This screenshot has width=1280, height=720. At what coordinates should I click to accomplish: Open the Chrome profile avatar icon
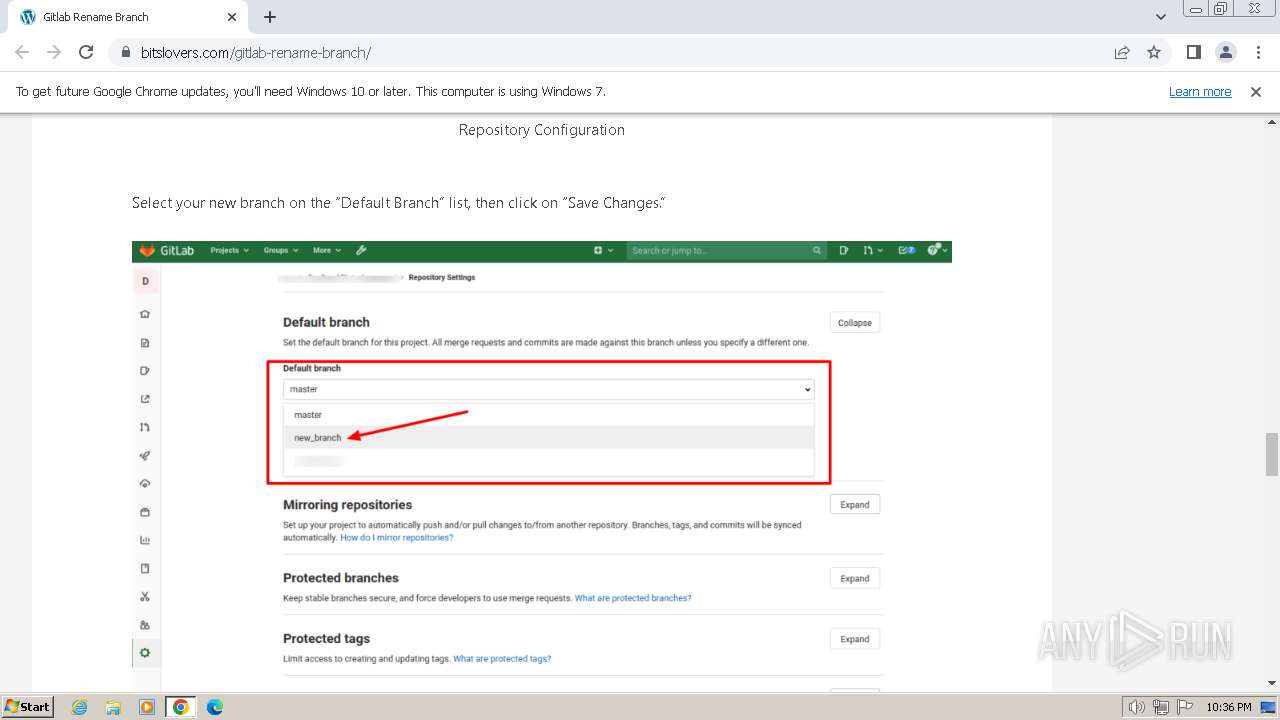tap(1225, 52)
